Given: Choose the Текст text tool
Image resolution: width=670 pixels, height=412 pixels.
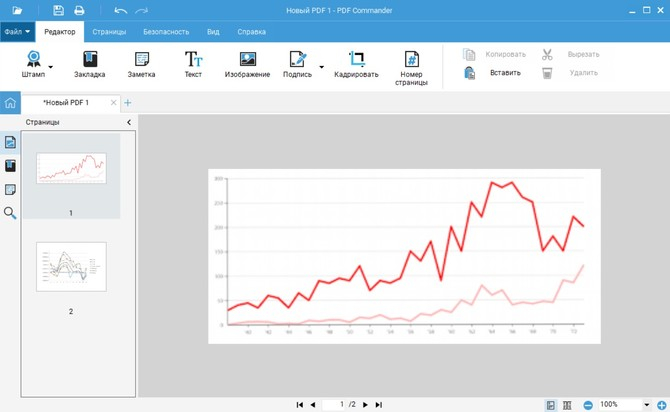Looking at the screenshot, I should click(193, 64).
